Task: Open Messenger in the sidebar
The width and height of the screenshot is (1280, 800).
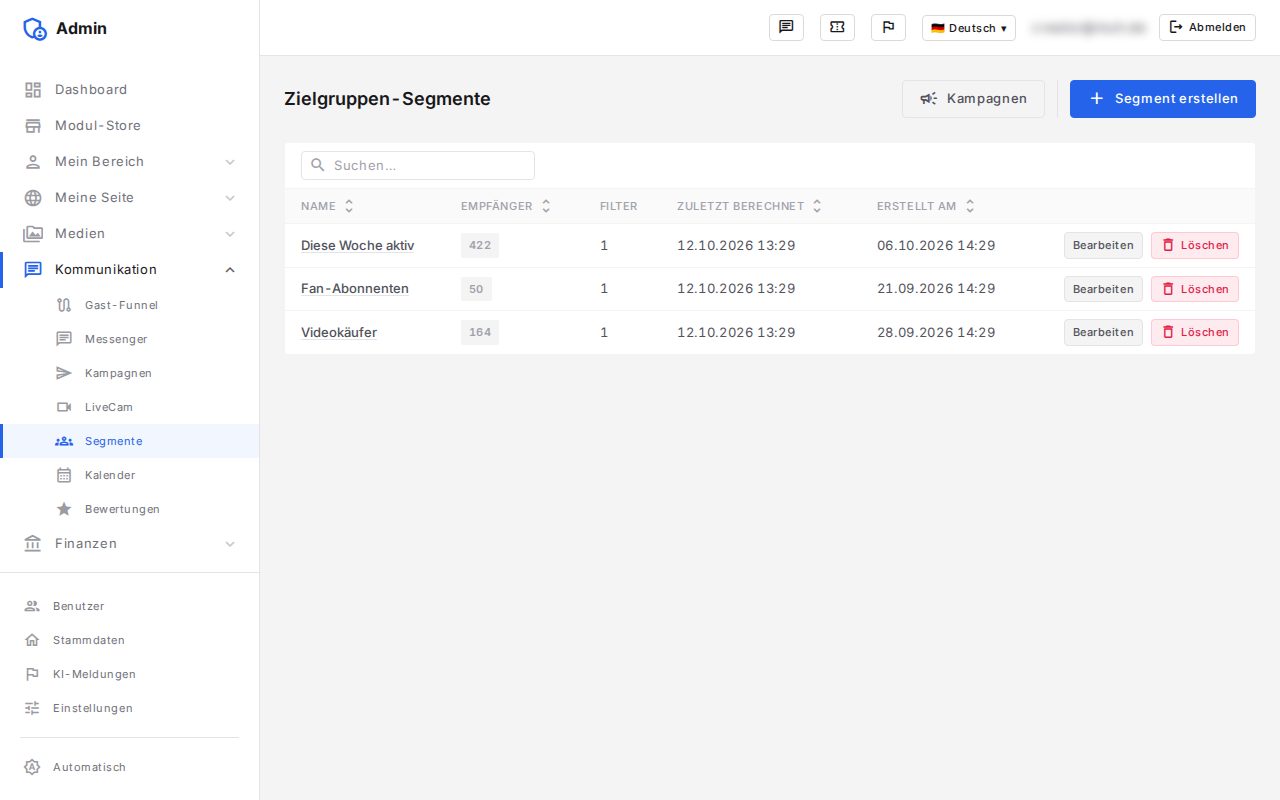Action: click(x=130, y=339)
